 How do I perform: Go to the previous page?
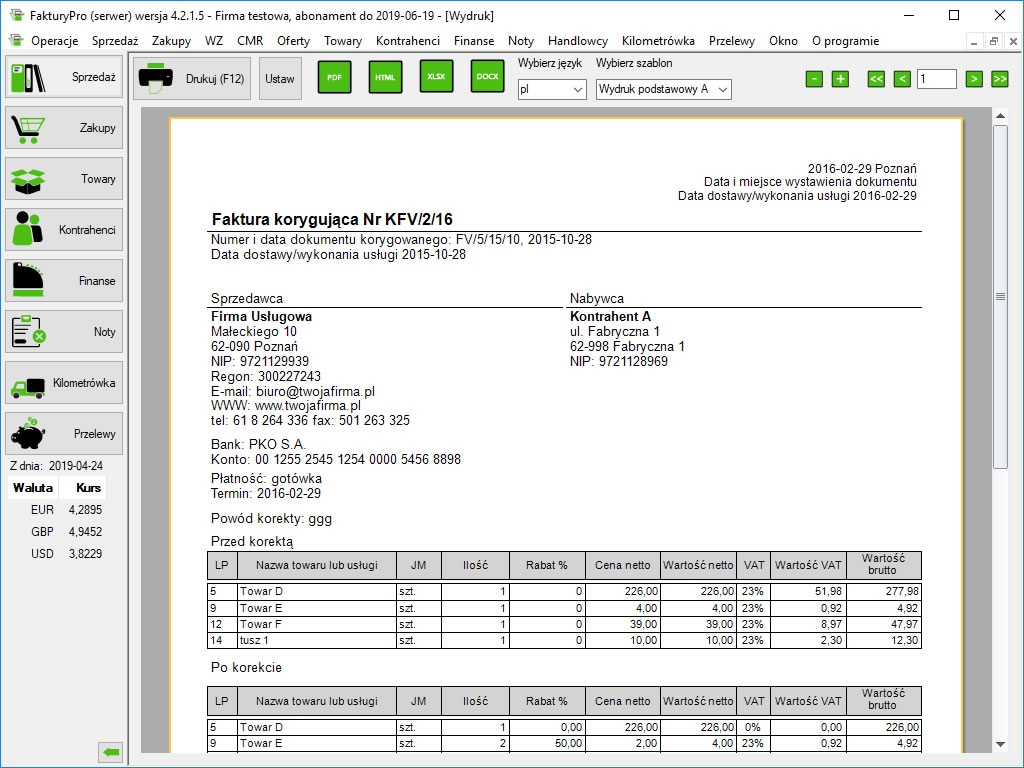click(902, 79)
